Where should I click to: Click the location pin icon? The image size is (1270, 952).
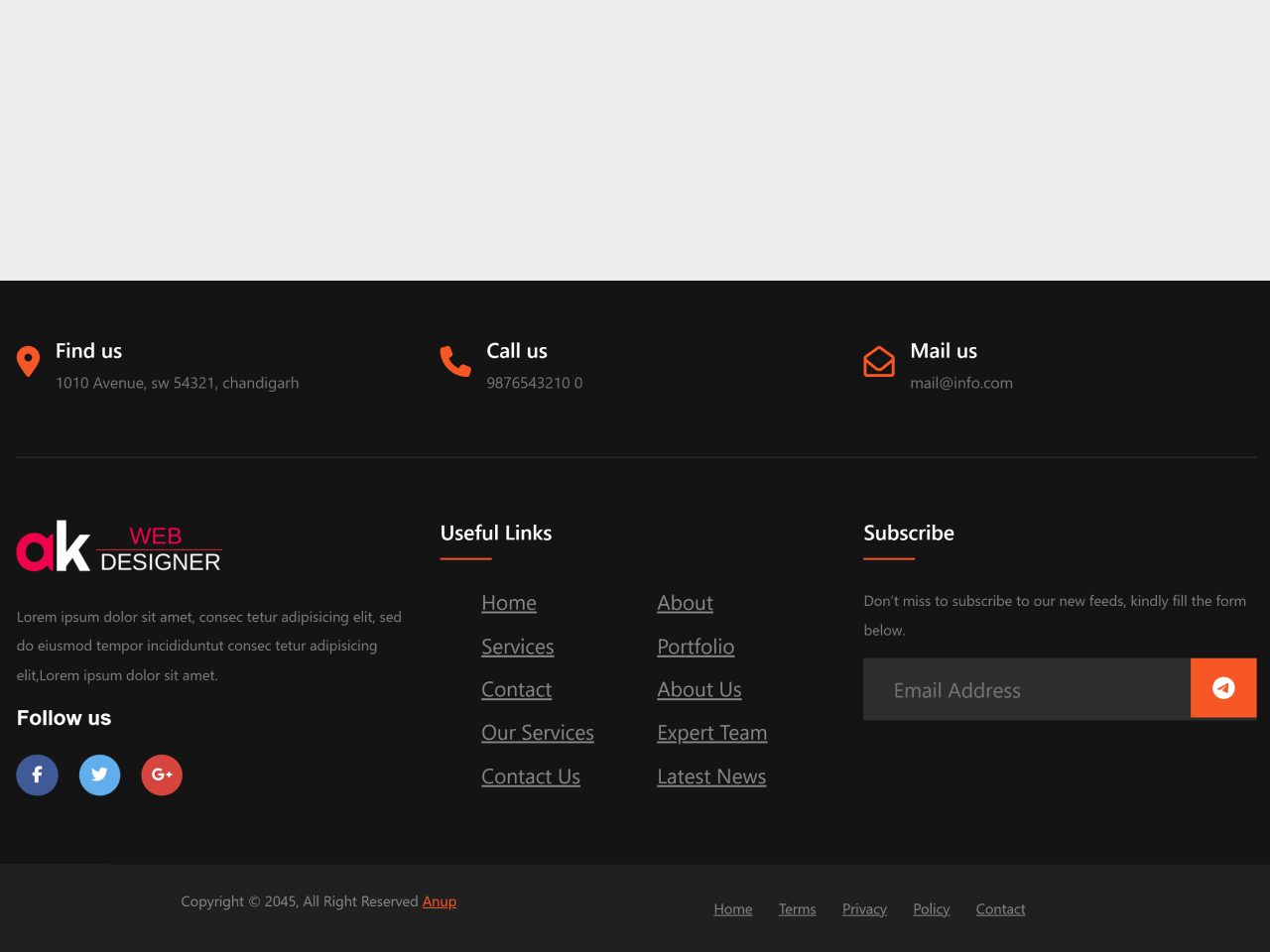tap(29, 361)
